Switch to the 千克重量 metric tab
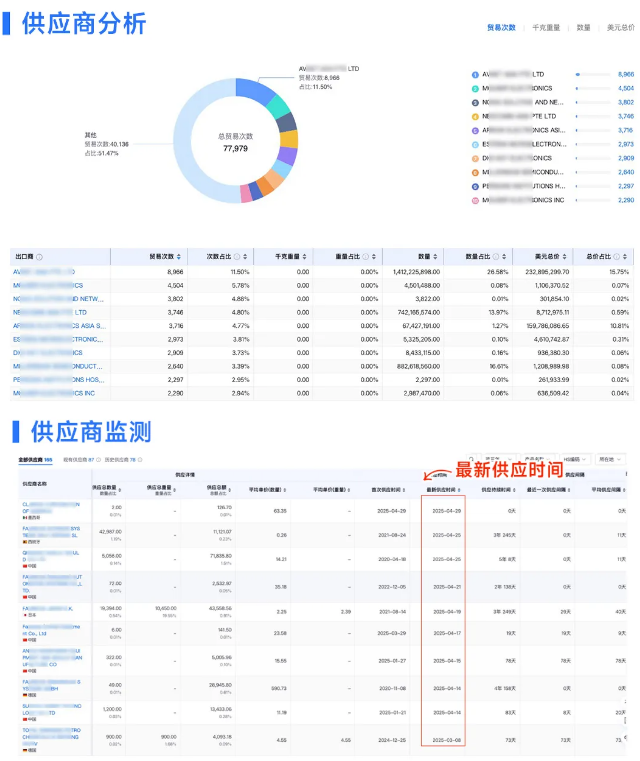 pos(546,27)
